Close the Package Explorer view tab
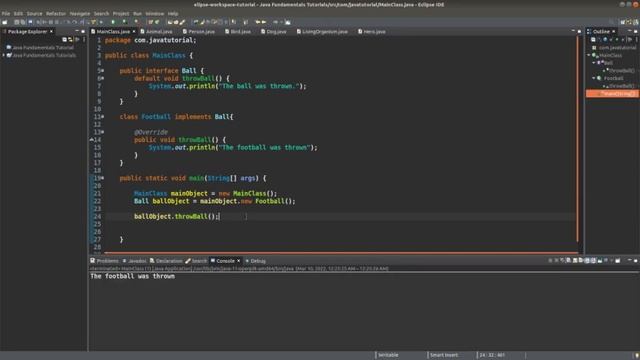The height and width of the screenshot is (360, 640). [51, 31]
